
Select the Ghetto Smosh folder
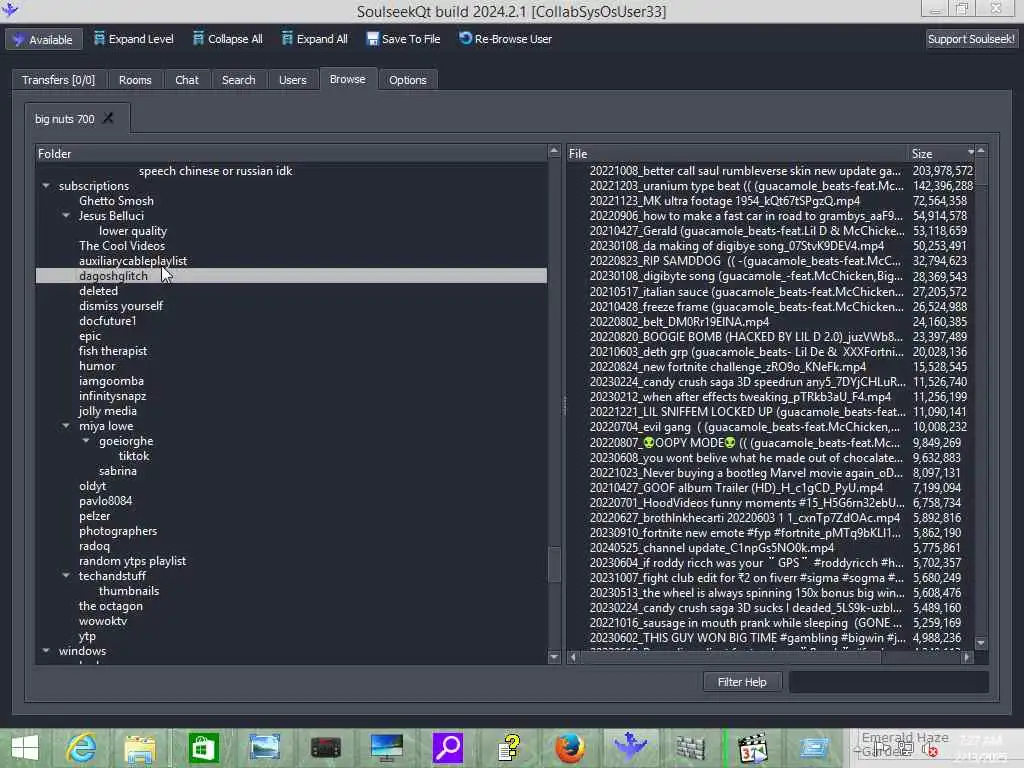click(116, 201)
